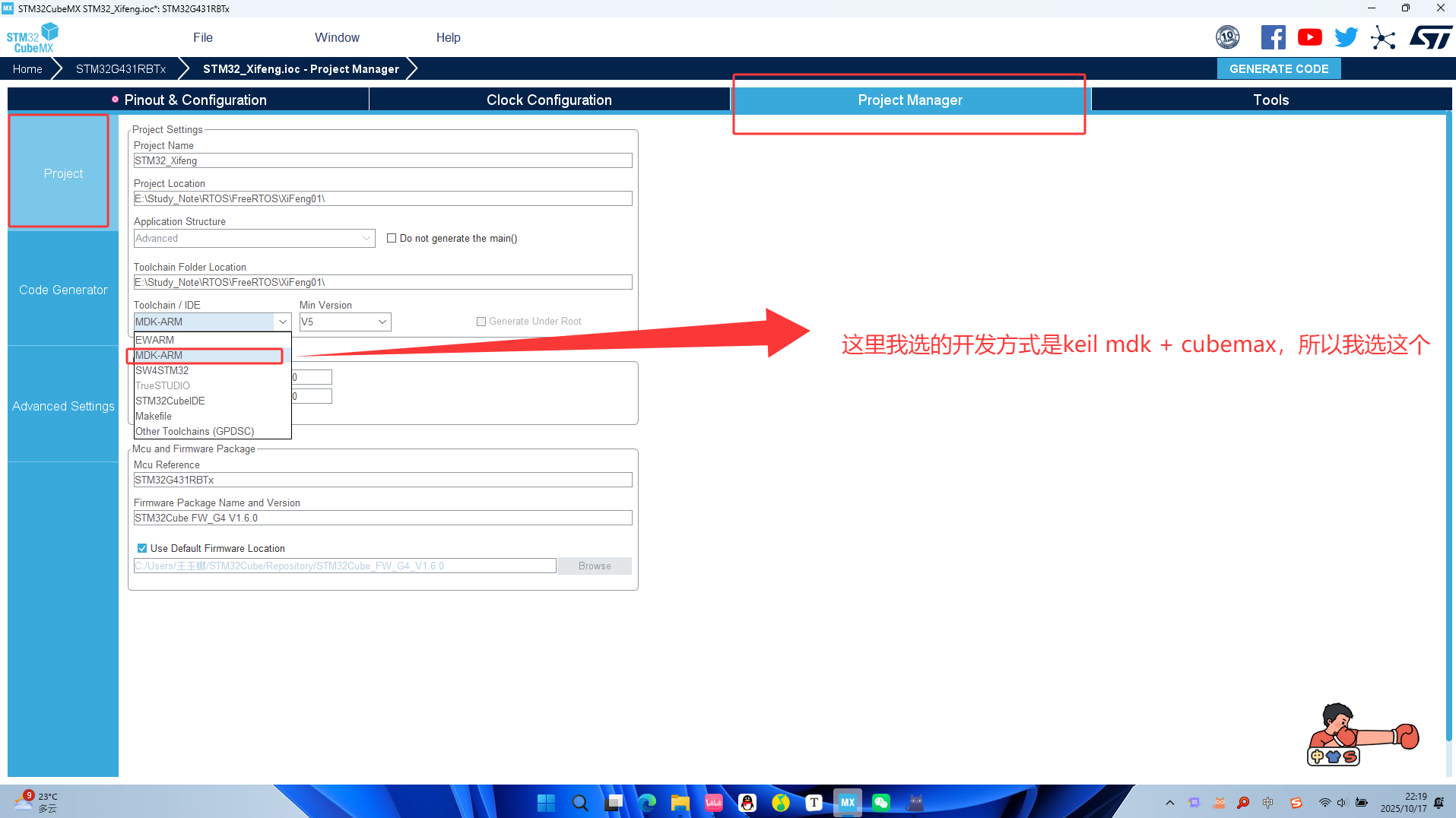Choose STM32CubeIDE from toolchain list

[212, 401]
